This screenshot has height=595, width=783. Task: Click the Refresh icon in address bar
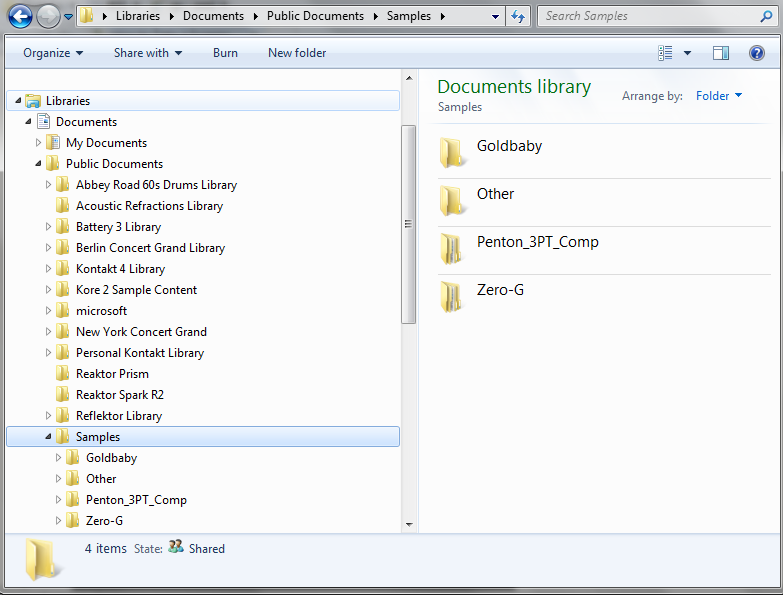point(518,16)
